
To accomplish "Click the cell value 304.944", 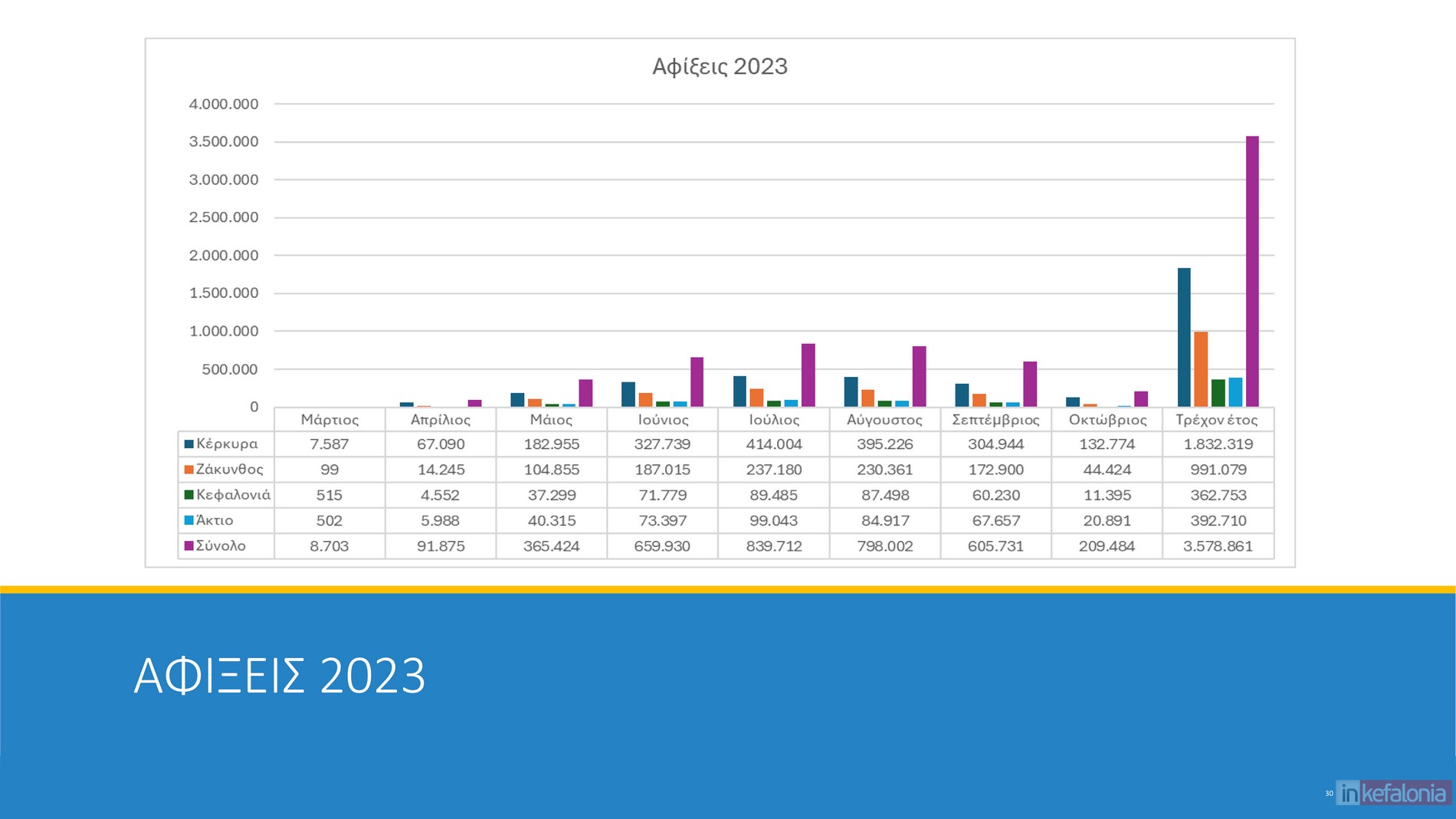I will click(x=996, y=444).
